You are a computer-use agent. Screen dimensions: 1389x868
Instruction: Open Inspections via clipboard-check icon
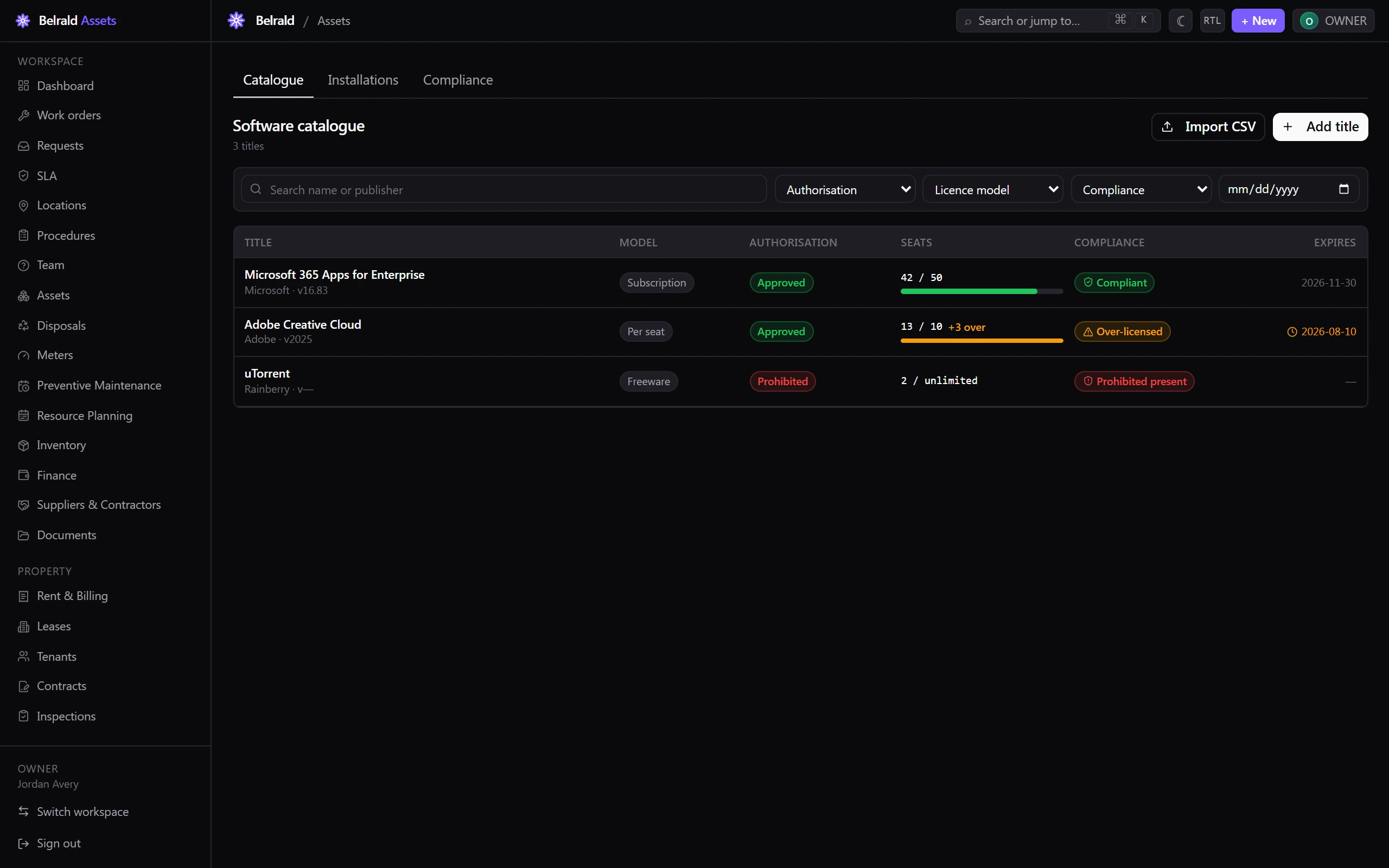[23, 716]
